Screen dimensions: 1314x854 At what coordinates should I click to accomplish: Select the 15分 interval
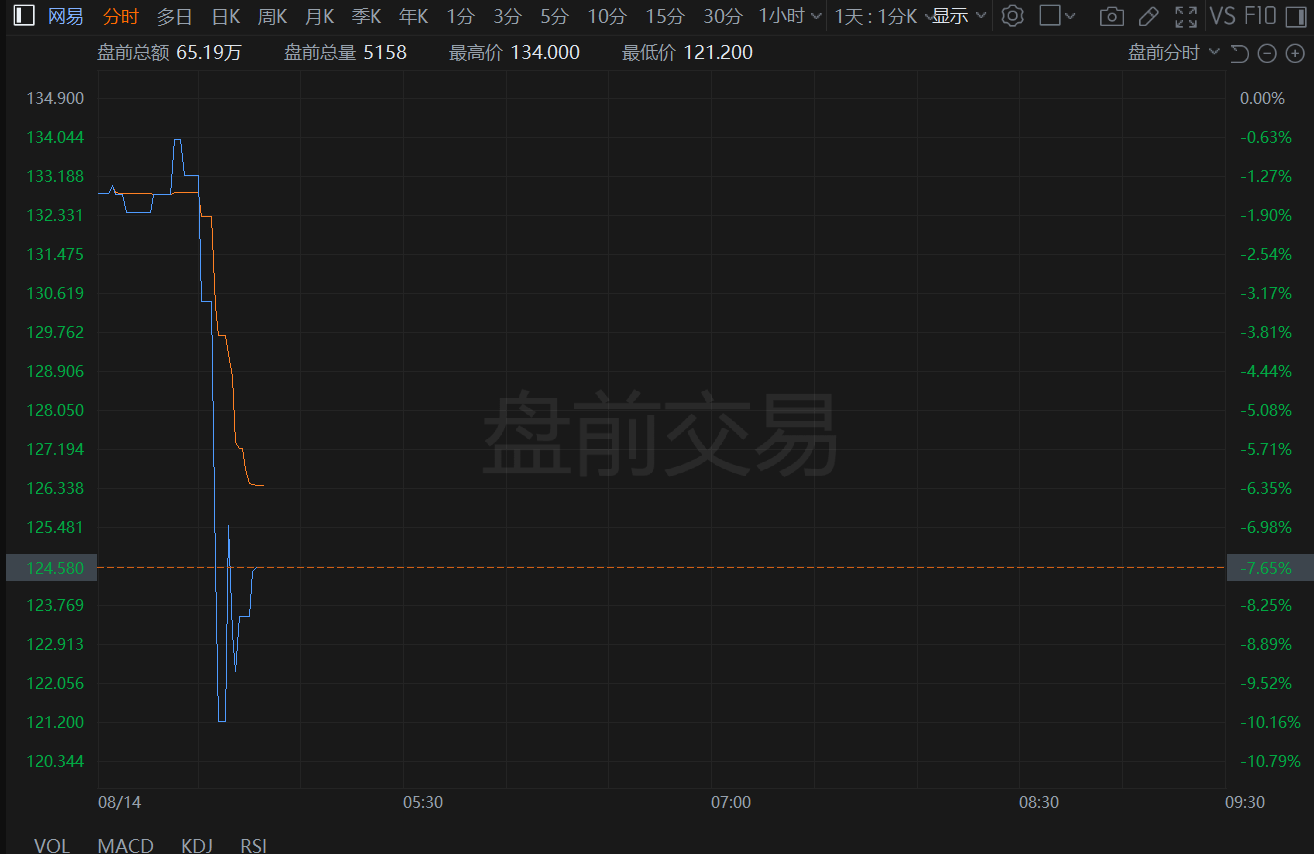665,16
